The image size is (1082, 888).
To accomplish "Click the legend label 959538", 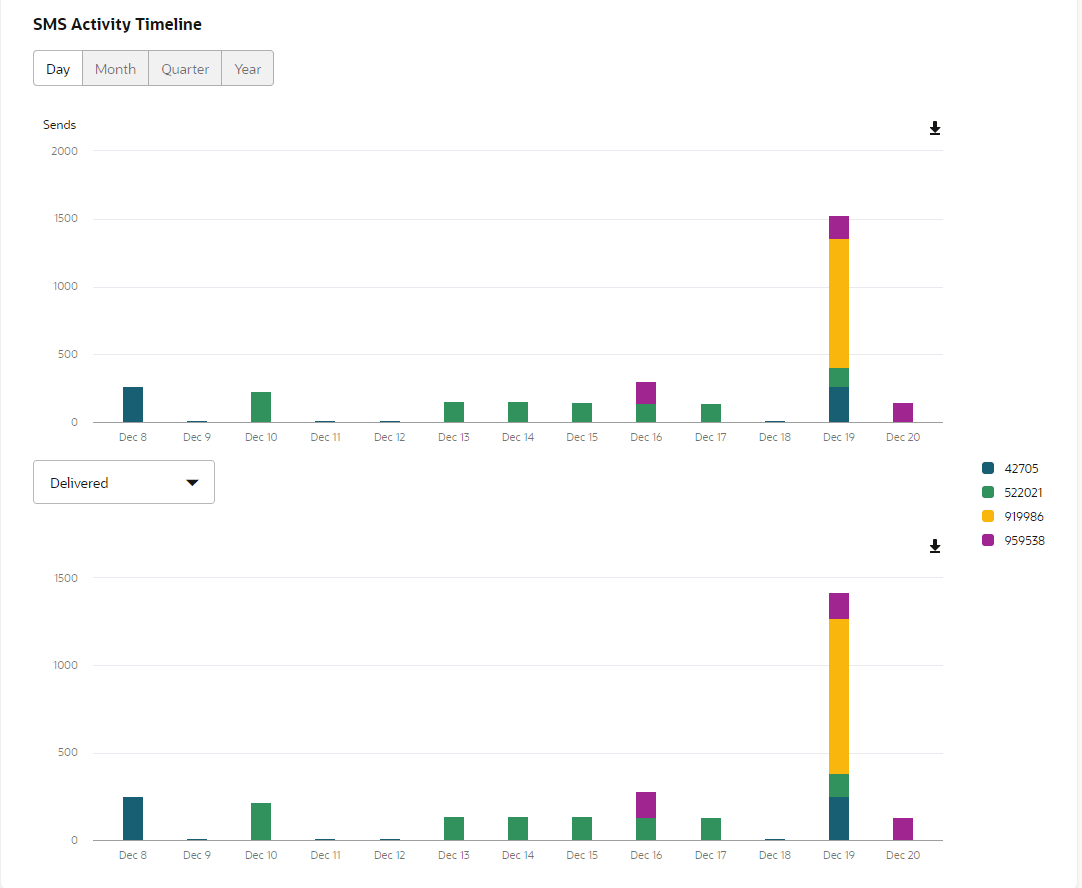I will tap(1024, 540).
